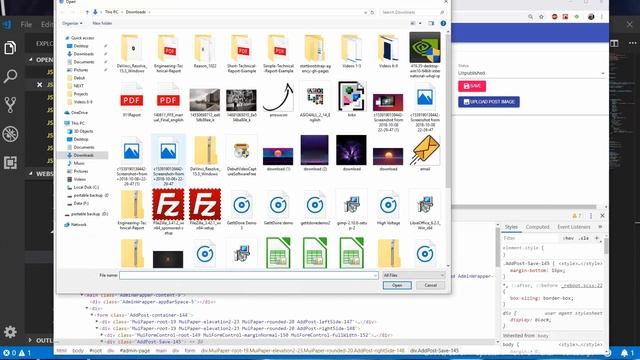Open VS Code Search view icon

click(x=10, y=76)
